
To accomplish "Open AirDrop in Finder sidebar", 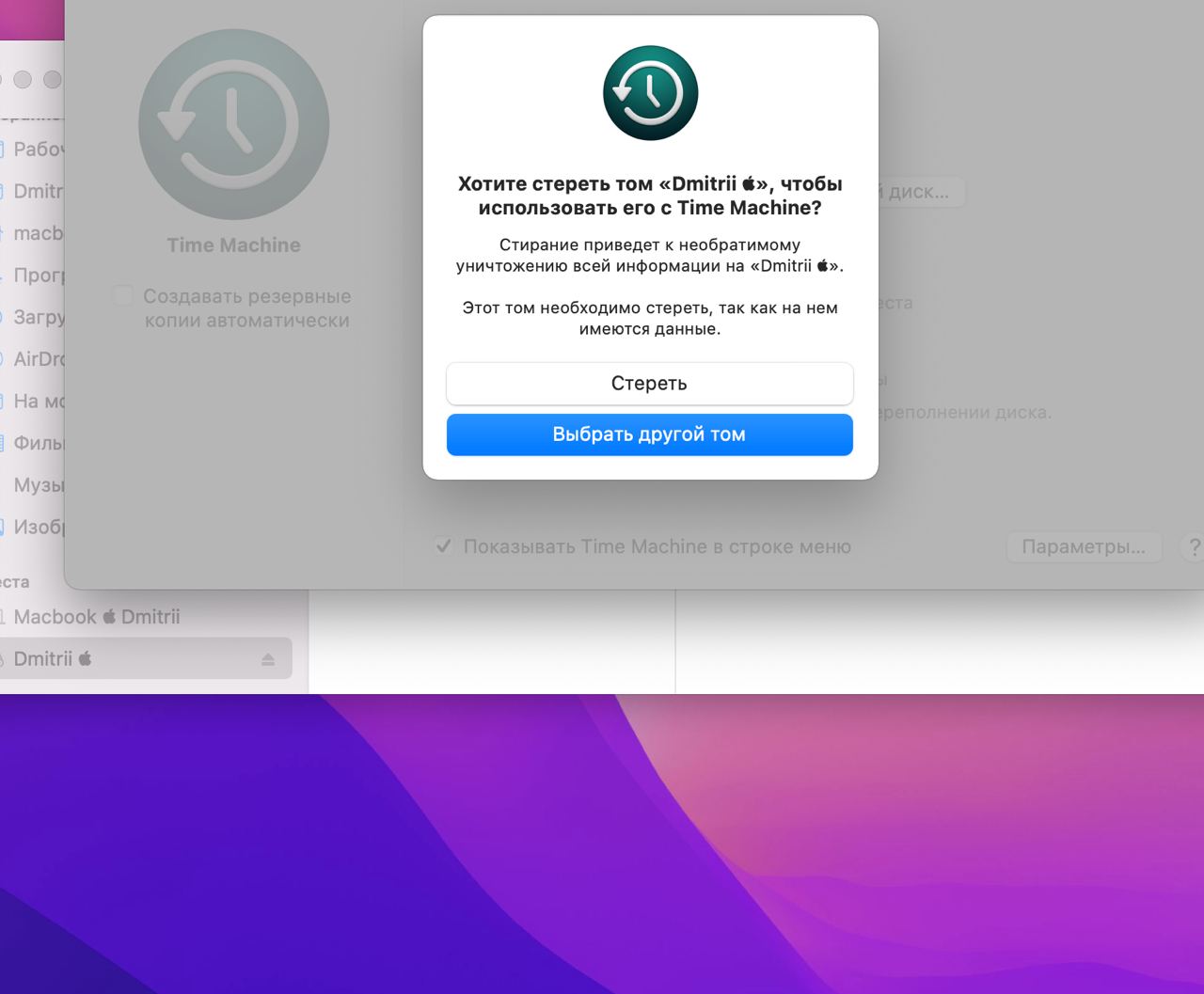I will pos(34,358).
